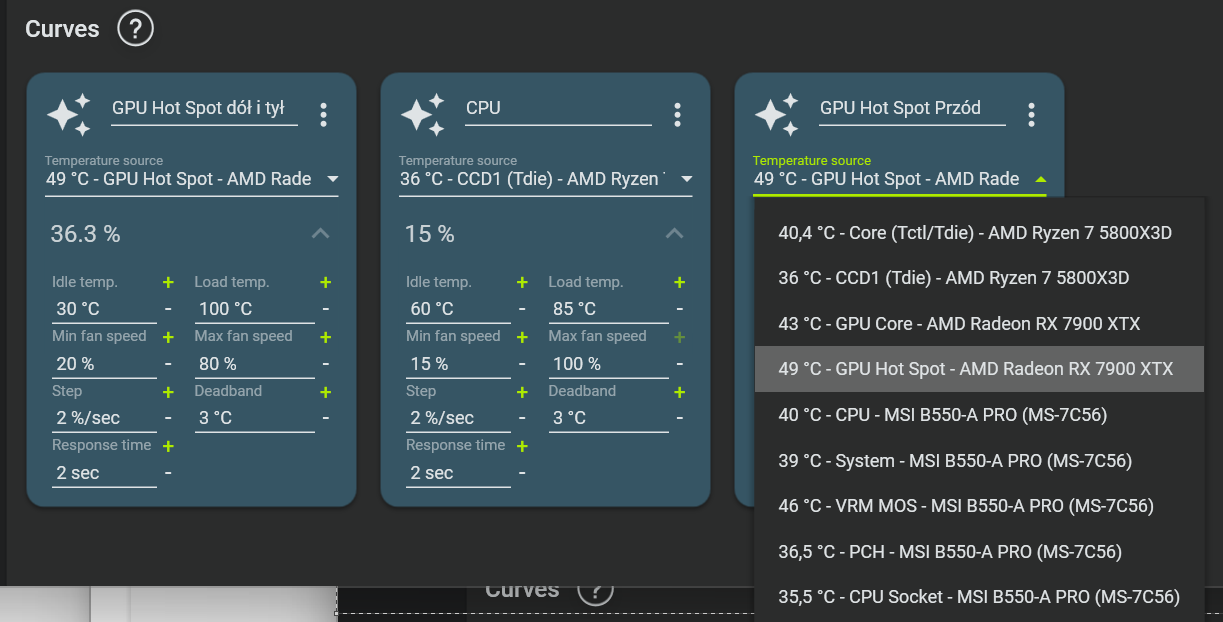Click sparkle icon on GPU Hot Spot dół i tył card
Screen dimensions: 1223x622
[68, 115]
